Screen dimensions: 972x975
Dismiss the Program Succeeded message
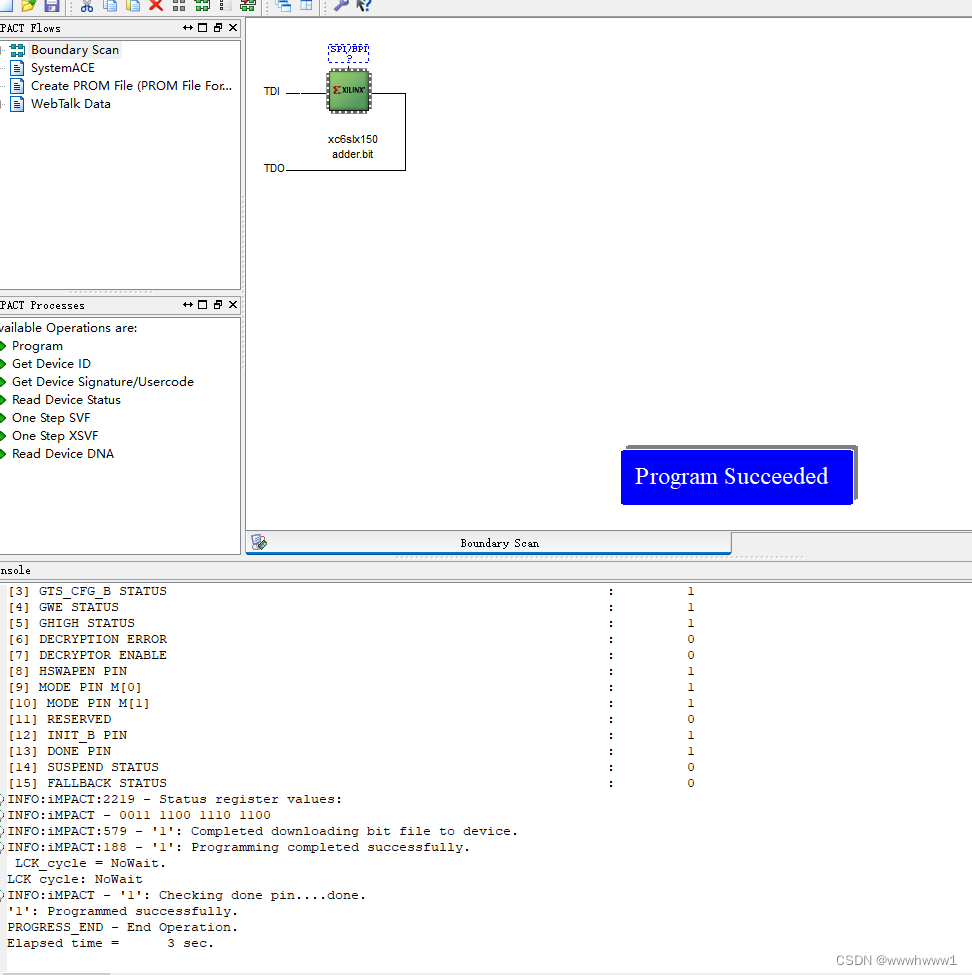736,477
